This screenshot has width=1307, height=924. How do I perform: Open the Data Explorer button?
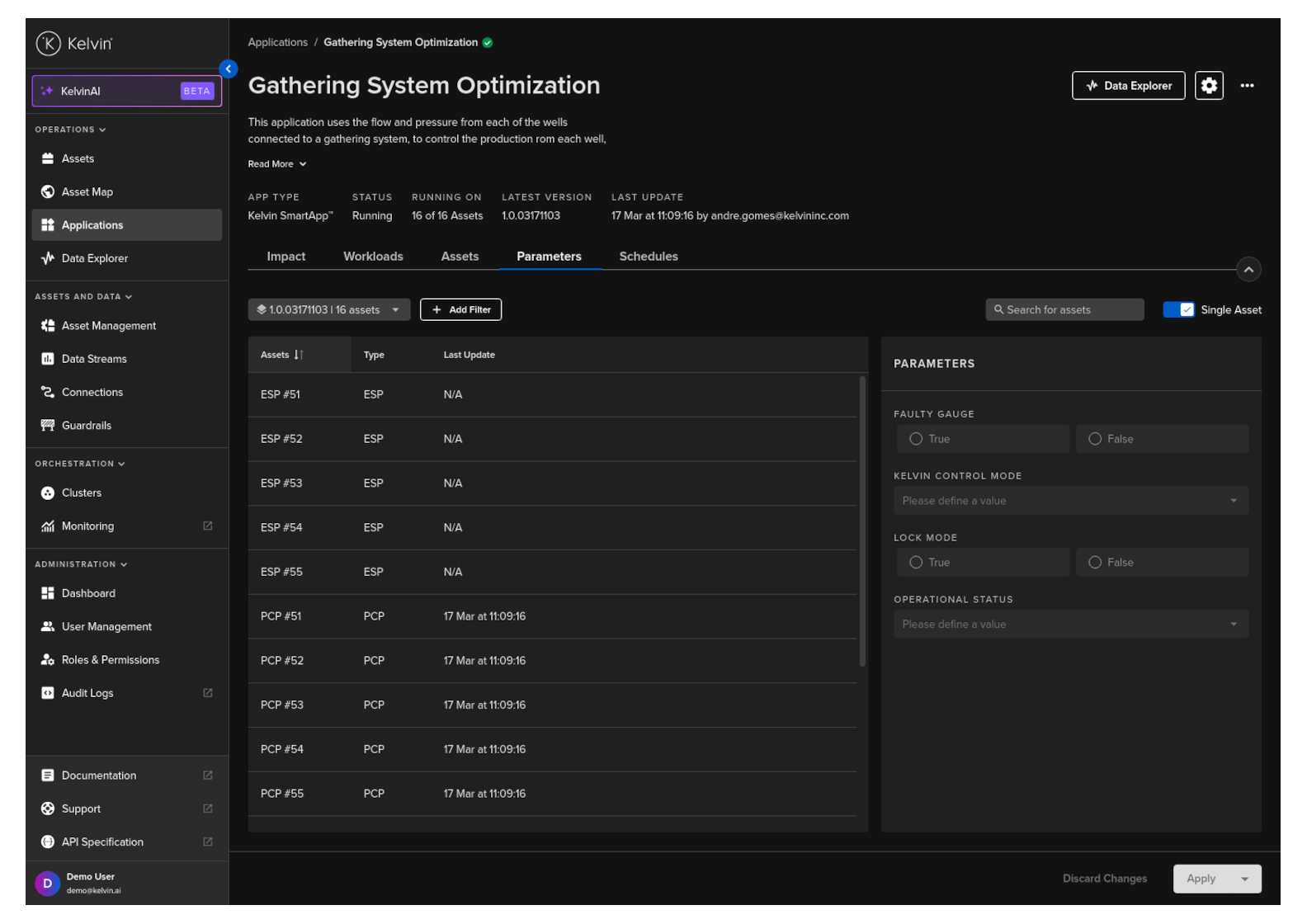coord(1128,86)
